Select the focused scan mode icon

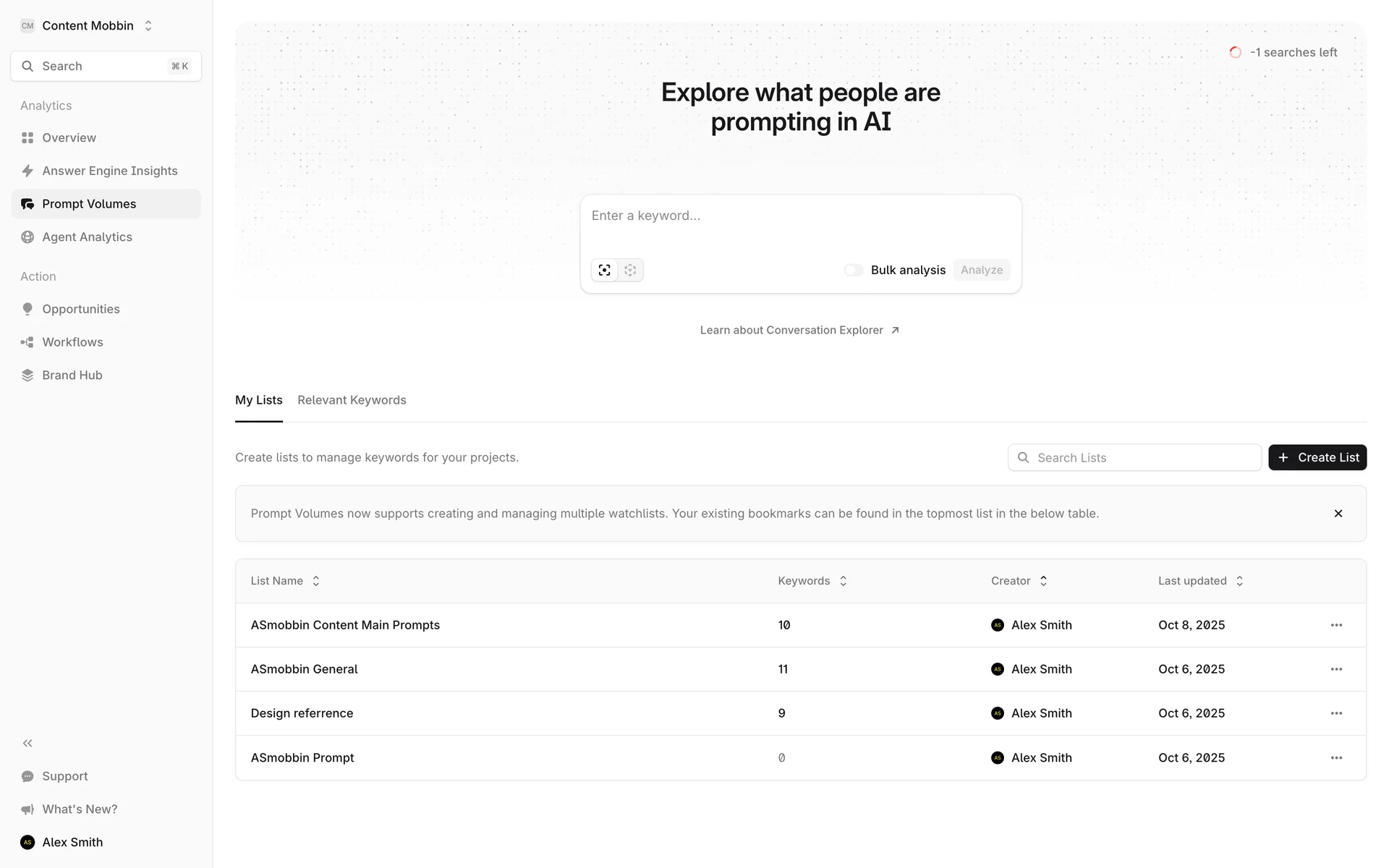604,270
